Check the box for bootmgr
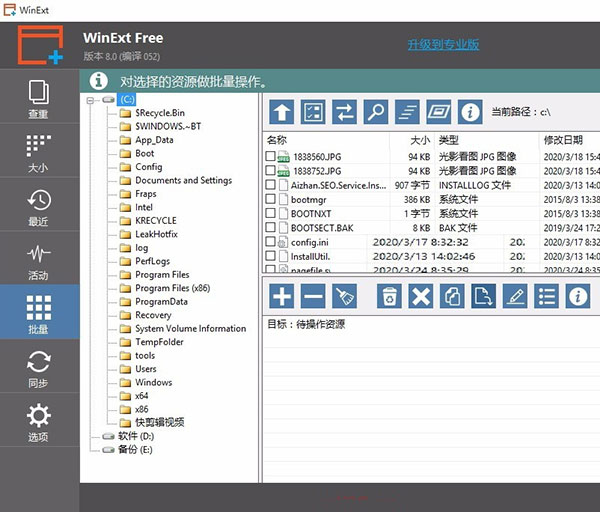 pos(270,199)
